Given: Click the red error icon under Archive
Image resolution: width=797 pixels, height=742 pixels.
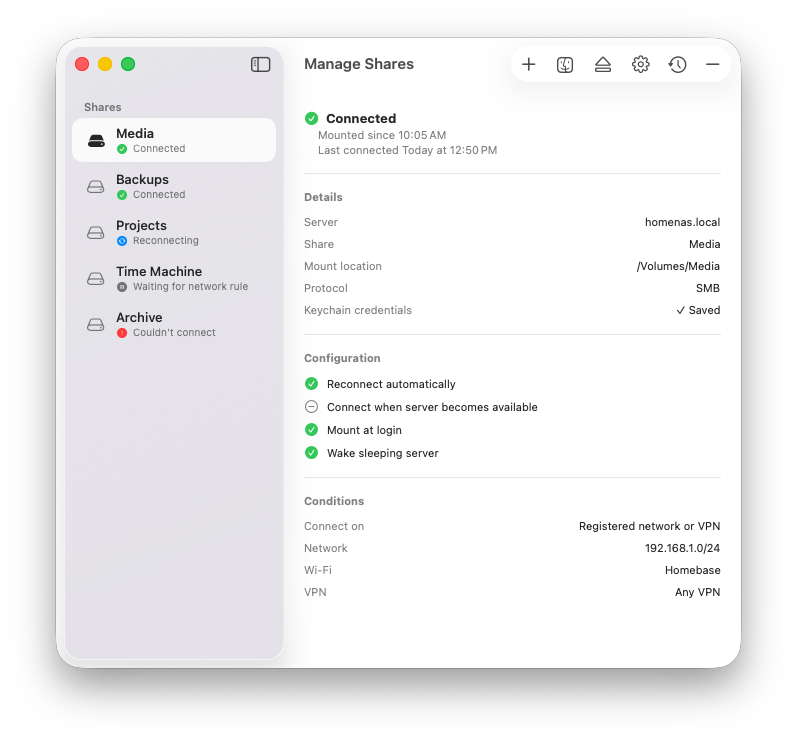Looking at the screenshot, I should [x=122, y=333].
